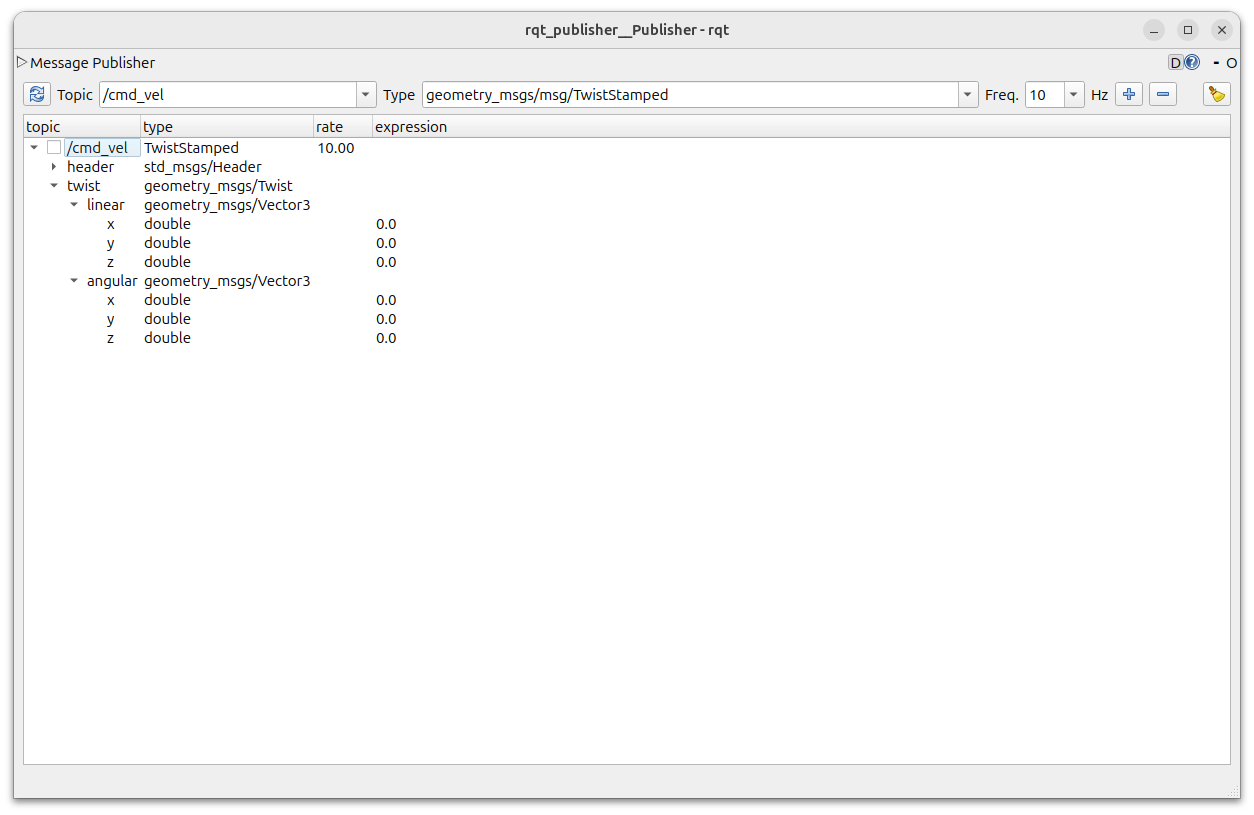Clear all publishers with the broom icon

1216,95
